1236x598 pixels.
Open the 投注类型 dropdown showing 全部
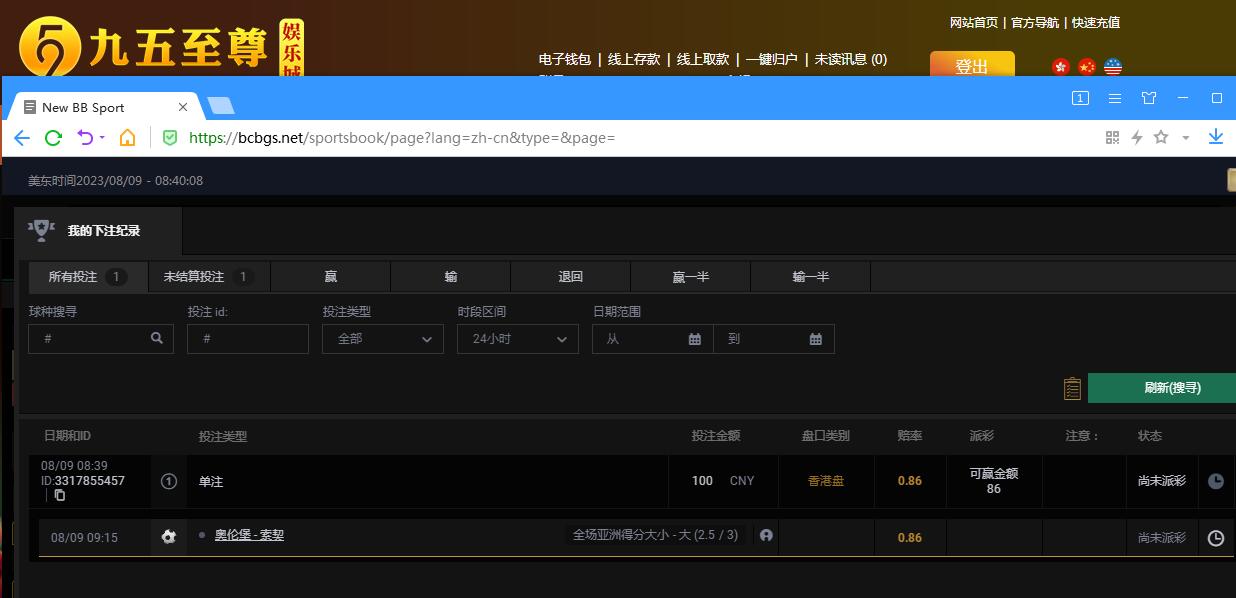tap(383, 339)
